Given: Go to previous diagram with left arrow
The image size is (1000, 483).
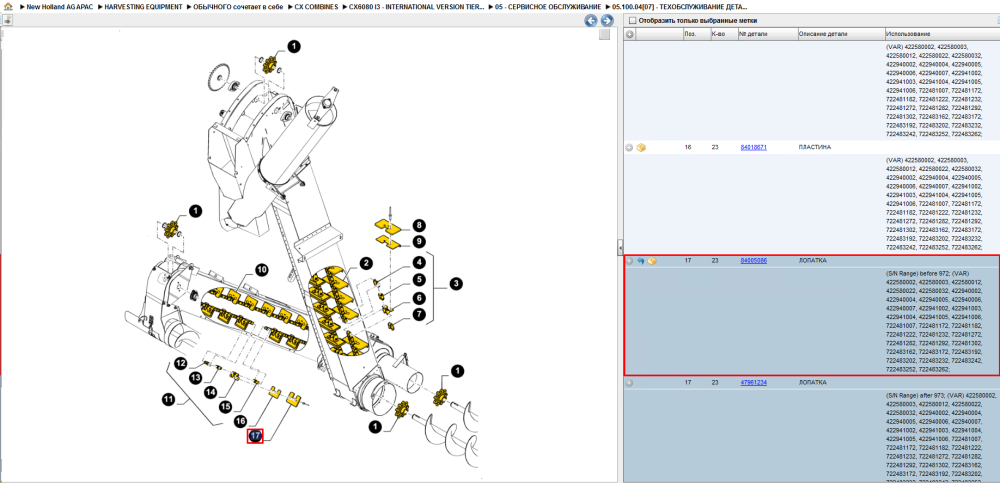Looking at the screenshot, I should pos(591,21).
